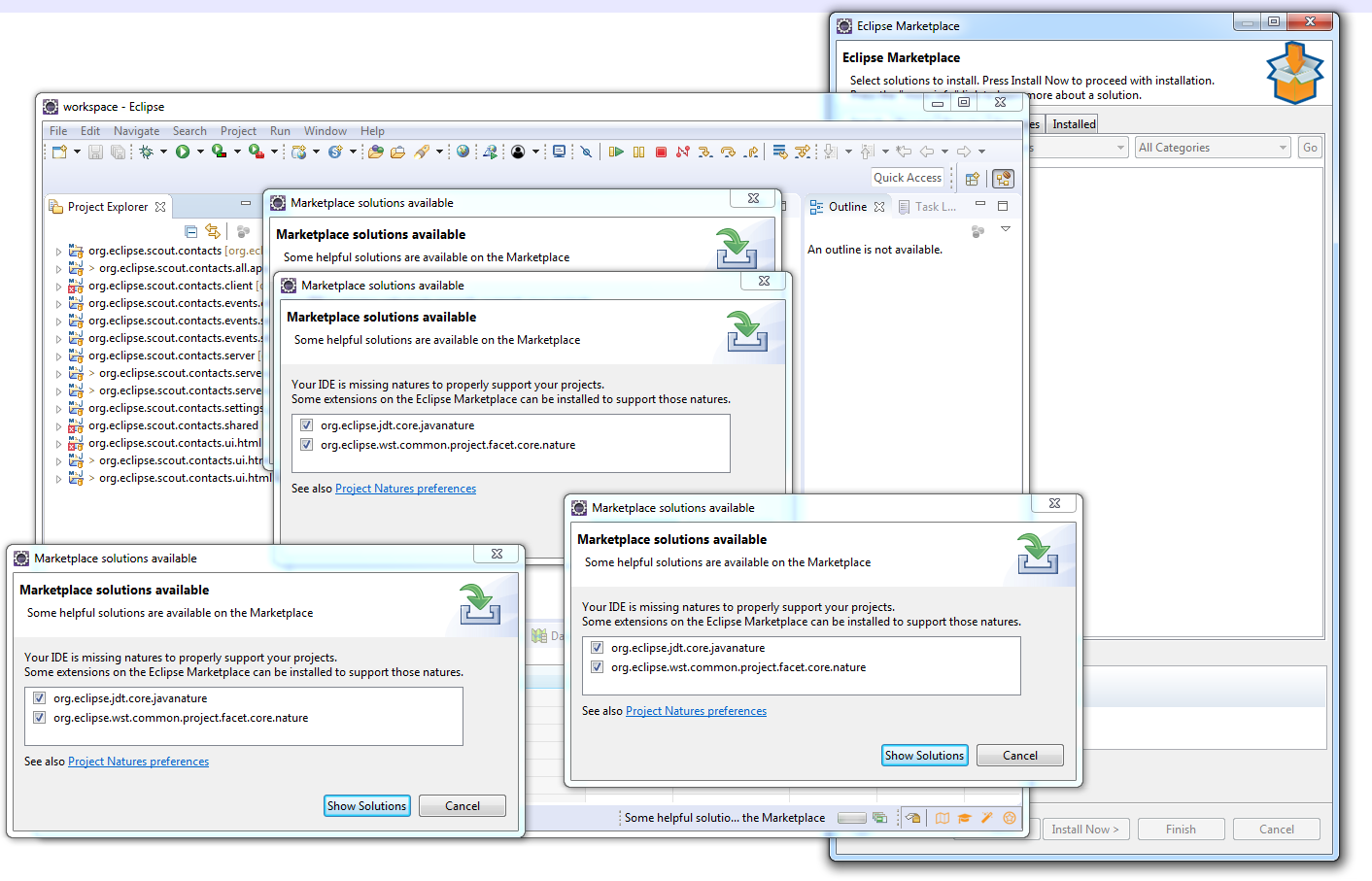Uncheck project.facet.core.nature in rightmost dialog

click(x=598, y=667)
